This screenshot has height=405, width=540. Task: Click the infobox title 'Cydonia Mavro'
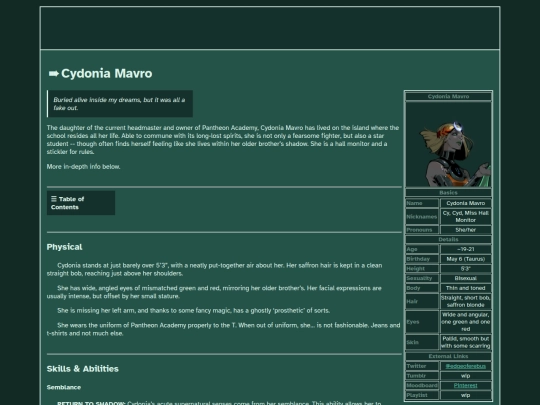tap(448, 96)
